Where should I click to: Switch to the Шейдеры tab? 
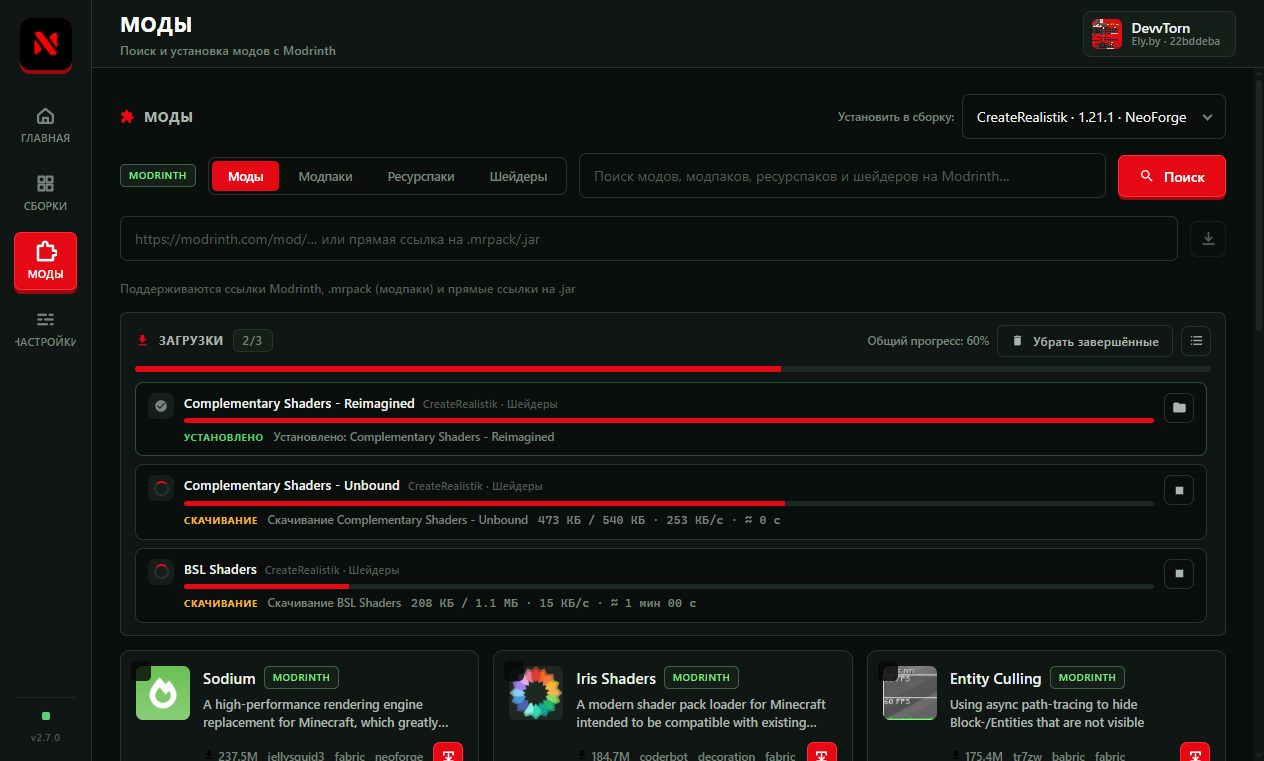pyautogui.click(x=518, y=176)
